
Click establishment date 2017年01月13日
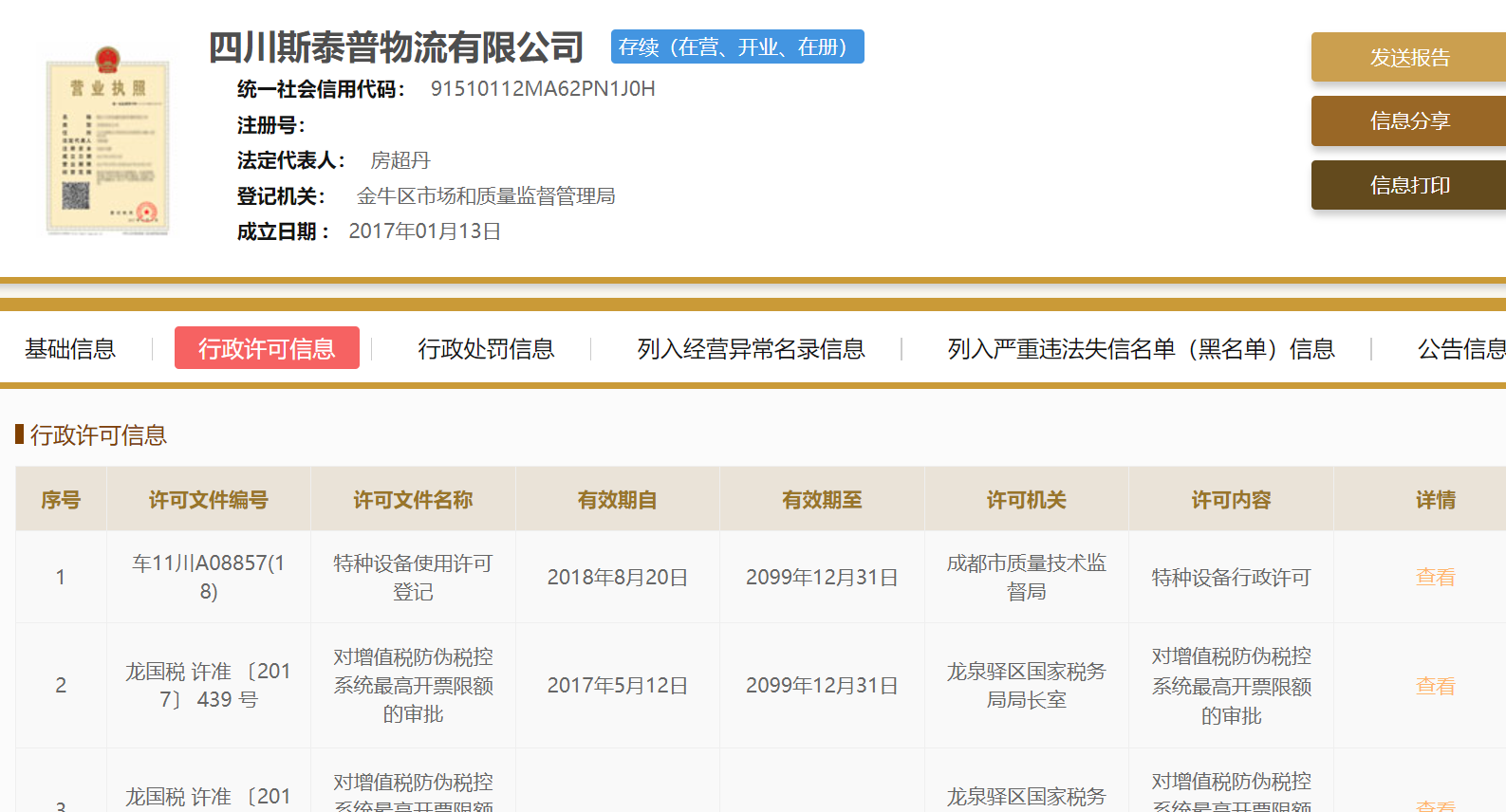click(425, 231)
